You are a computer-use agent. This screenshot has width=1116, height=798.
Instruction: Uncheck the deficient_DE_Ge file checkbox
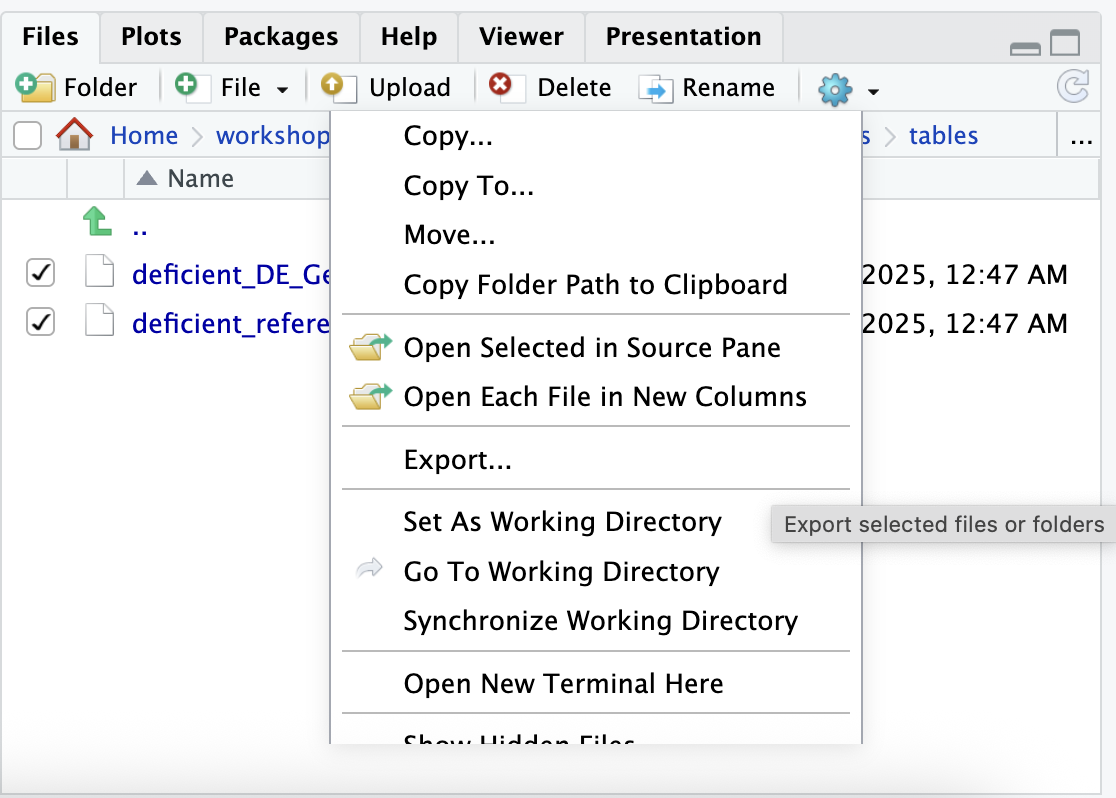[x=40, y=272]
